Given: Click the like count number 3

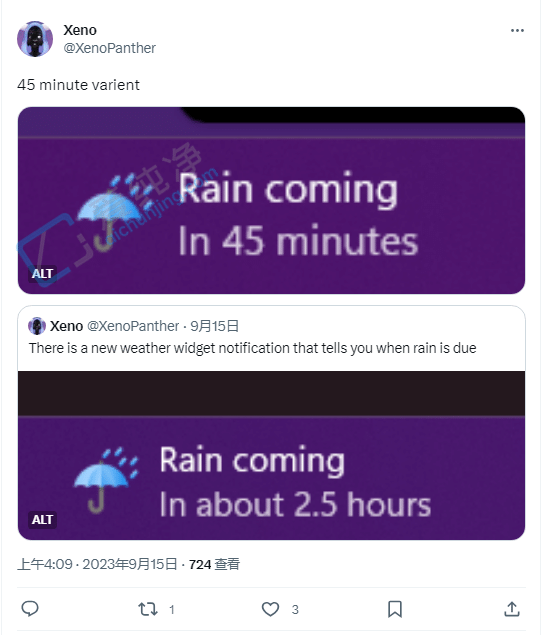Looking at the screenshot, I should pyautogui.click(x=295, y=609).
